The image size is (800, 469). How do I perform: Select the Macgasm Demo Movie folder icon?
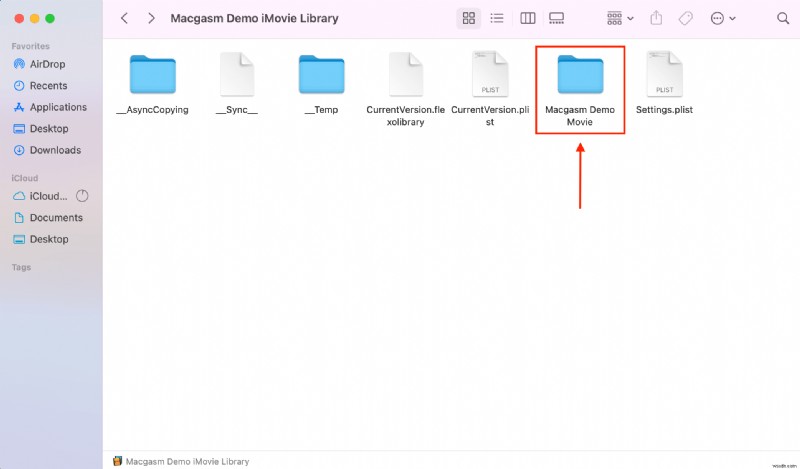(x=580, y=75)
